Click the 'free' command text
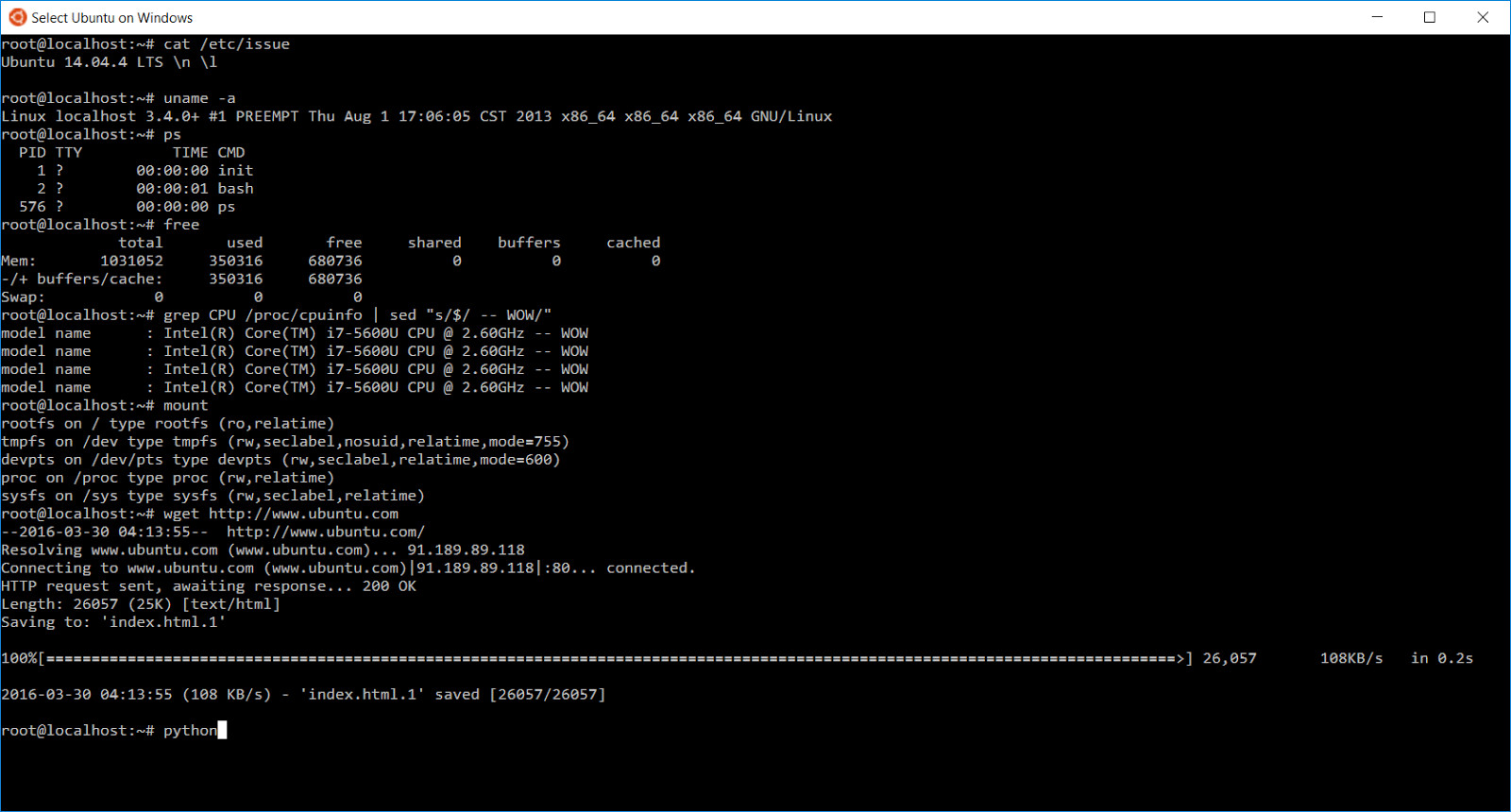Viewport: 1511px width, 812px height. click(181, 225)
